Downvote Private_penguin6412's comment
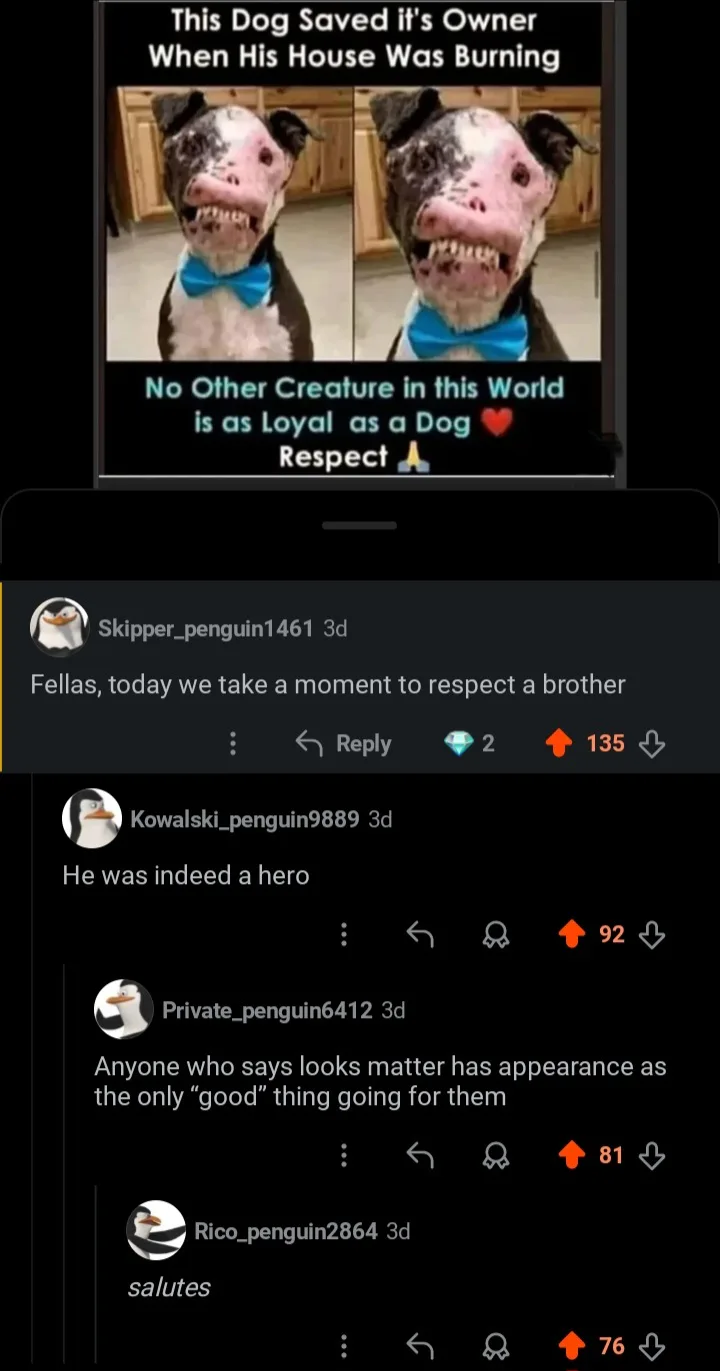Image resolution: width=720 pixels, height=1371 pixels. pos(652,1155)
